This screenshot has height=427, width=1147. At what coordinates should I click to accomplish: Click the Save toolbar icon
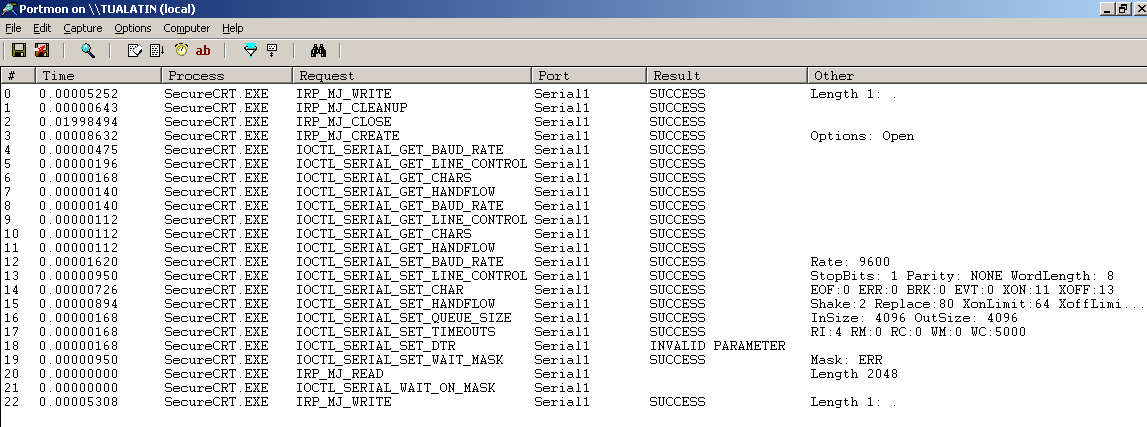pyautogui.click(x=18, y=50)
